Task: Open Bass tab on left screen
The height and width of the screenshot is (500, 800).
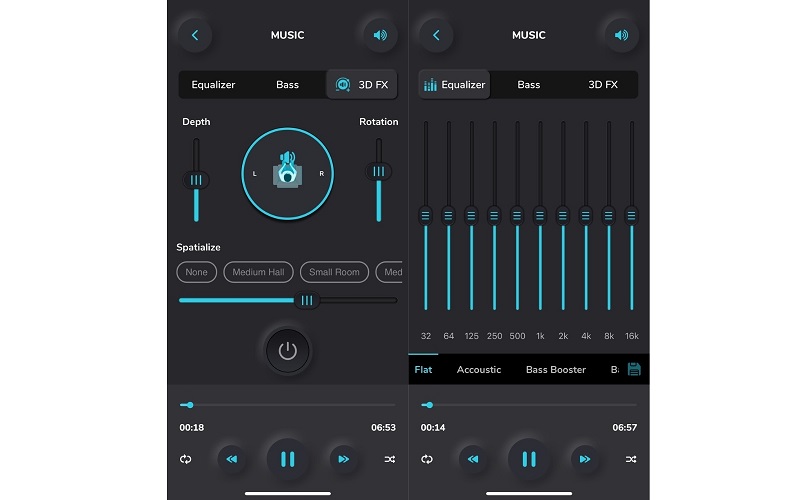Action: click(287, 85)
